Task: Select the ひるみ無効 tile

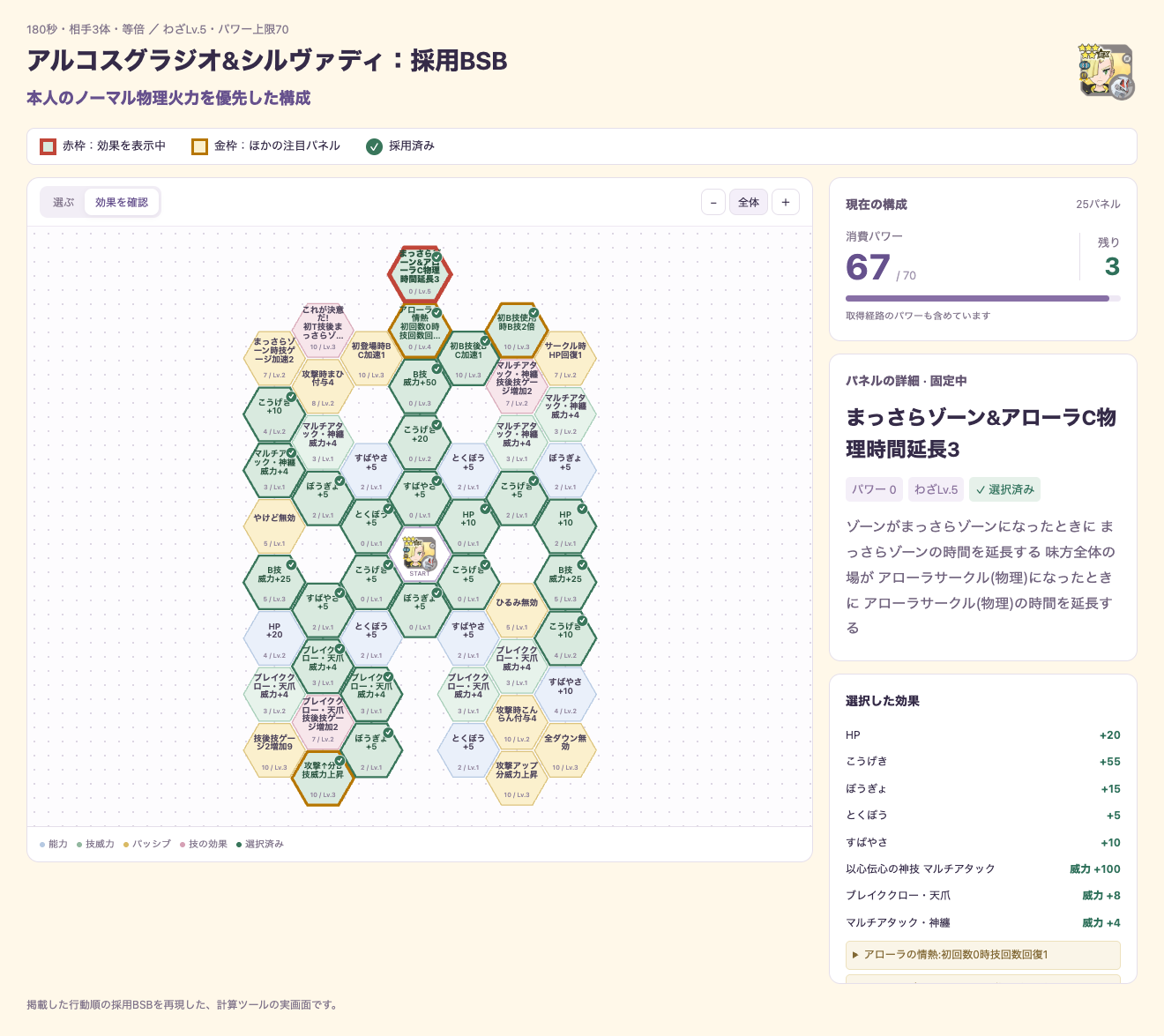Action: (x=517, y=611)
